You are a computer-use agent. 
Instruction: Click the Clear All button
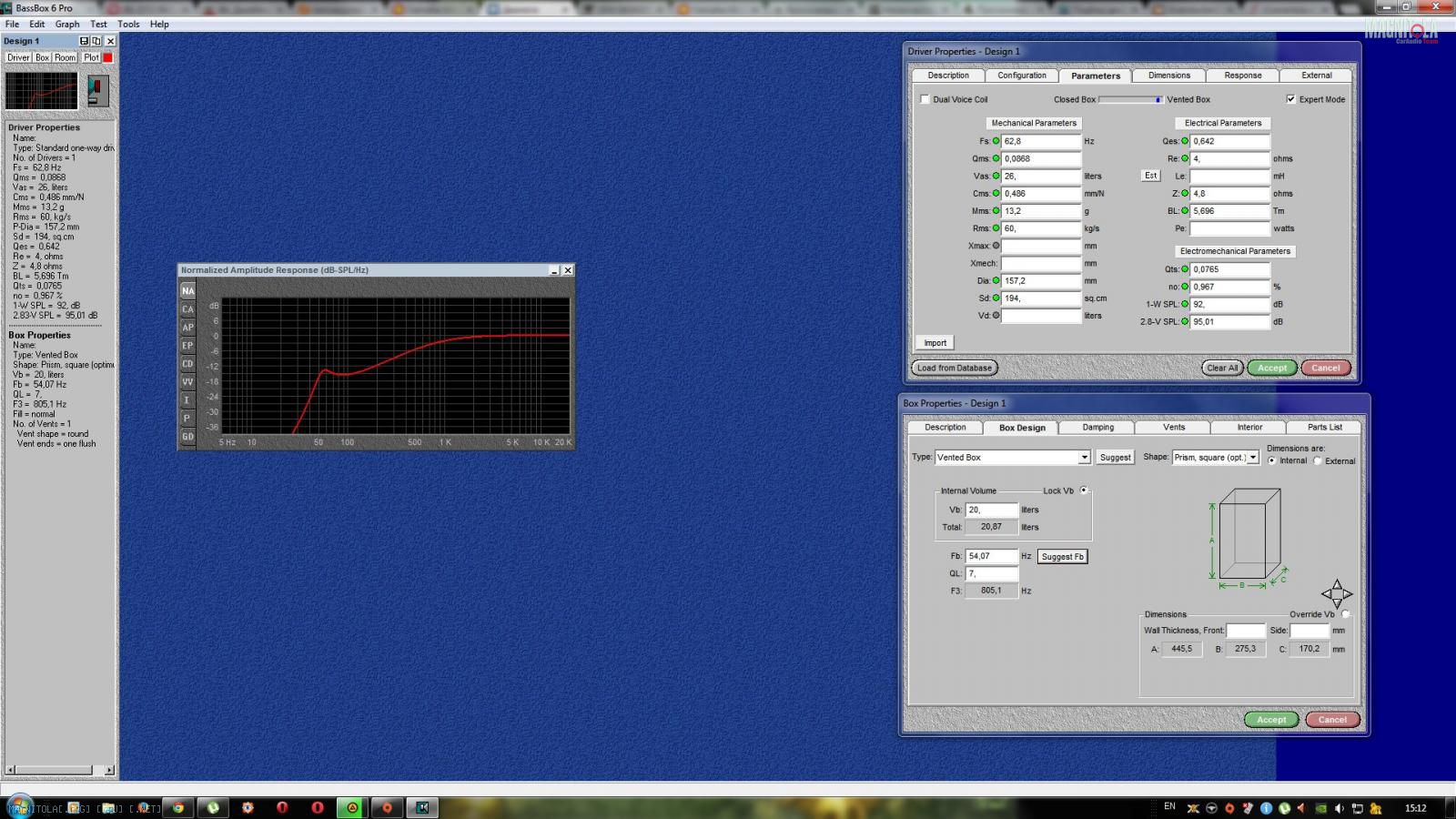pyautogui.click(x=1222, y=368)
